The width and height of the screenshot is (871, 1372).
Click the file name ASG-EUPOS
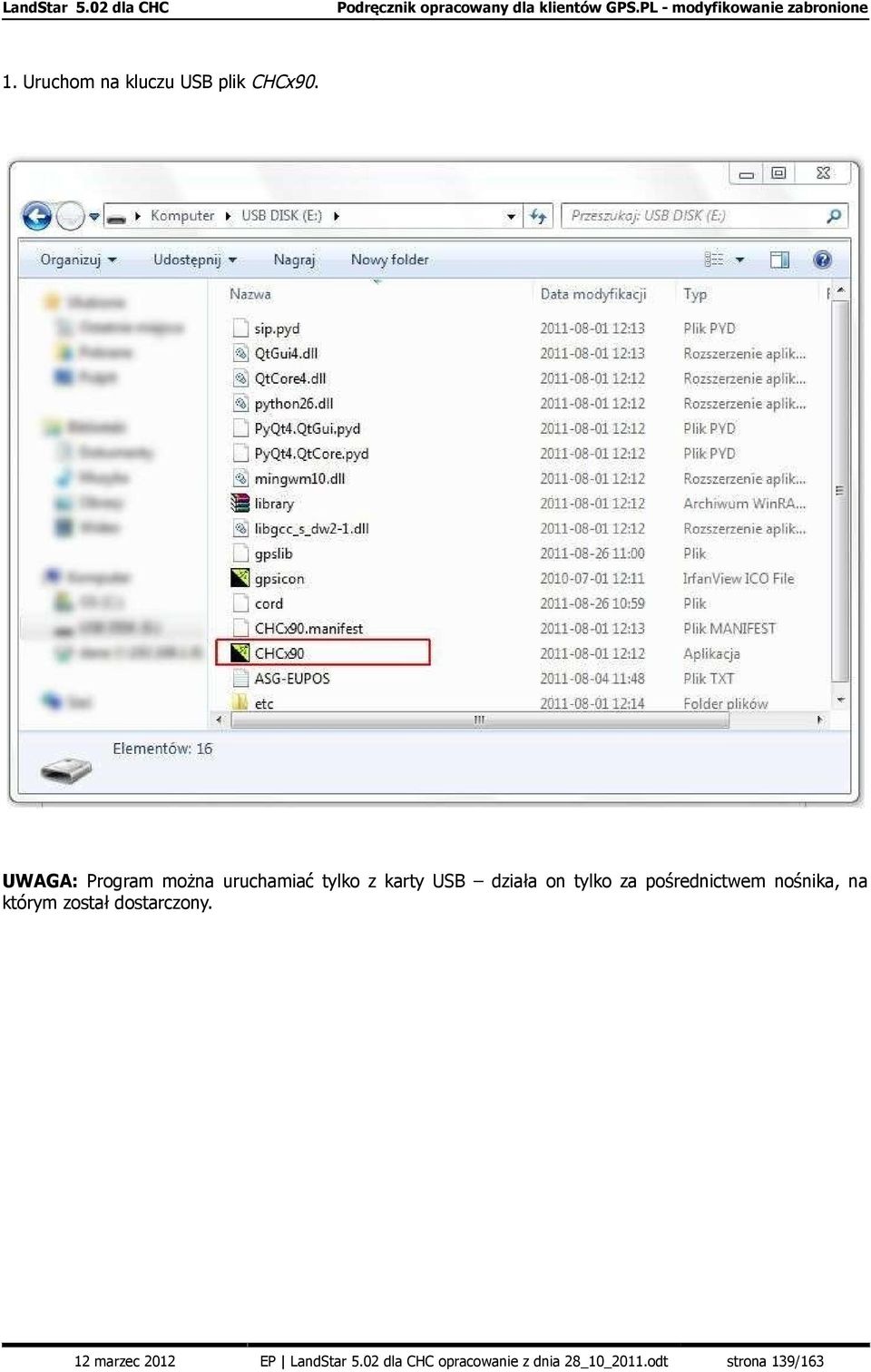pos(292,678)
